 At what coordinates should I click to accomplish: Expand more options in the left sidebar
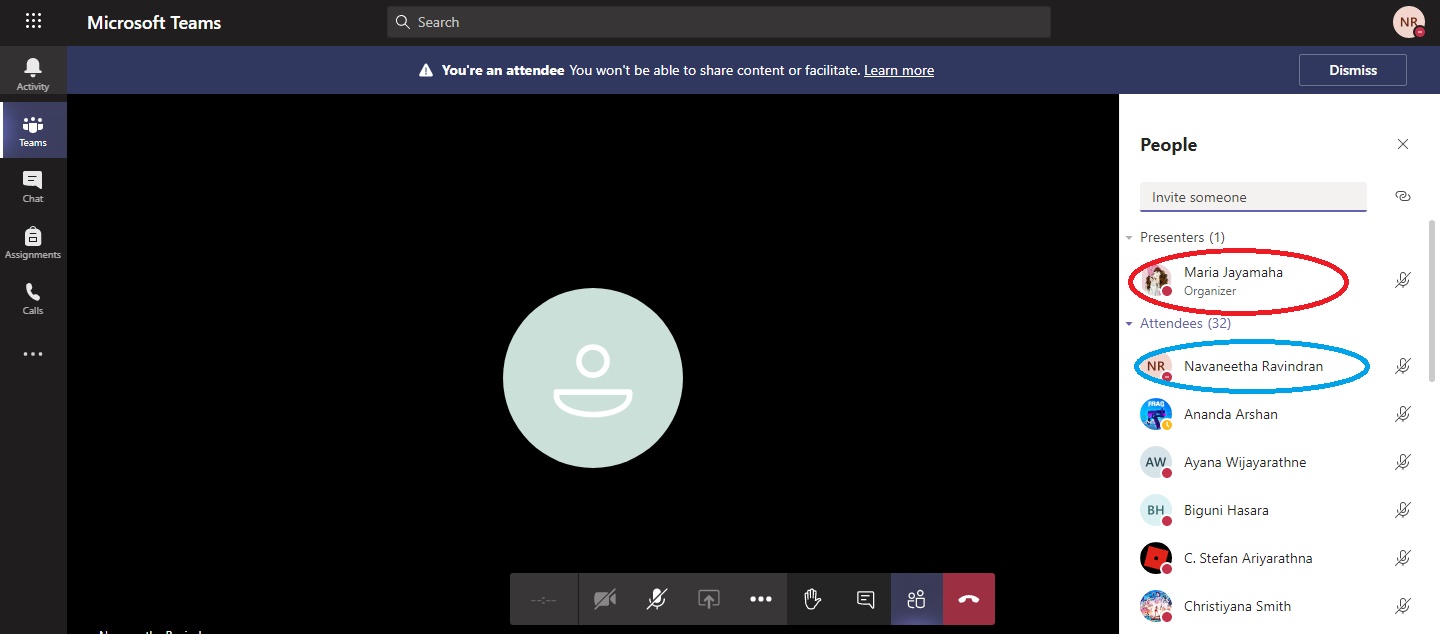pos(33,353)
